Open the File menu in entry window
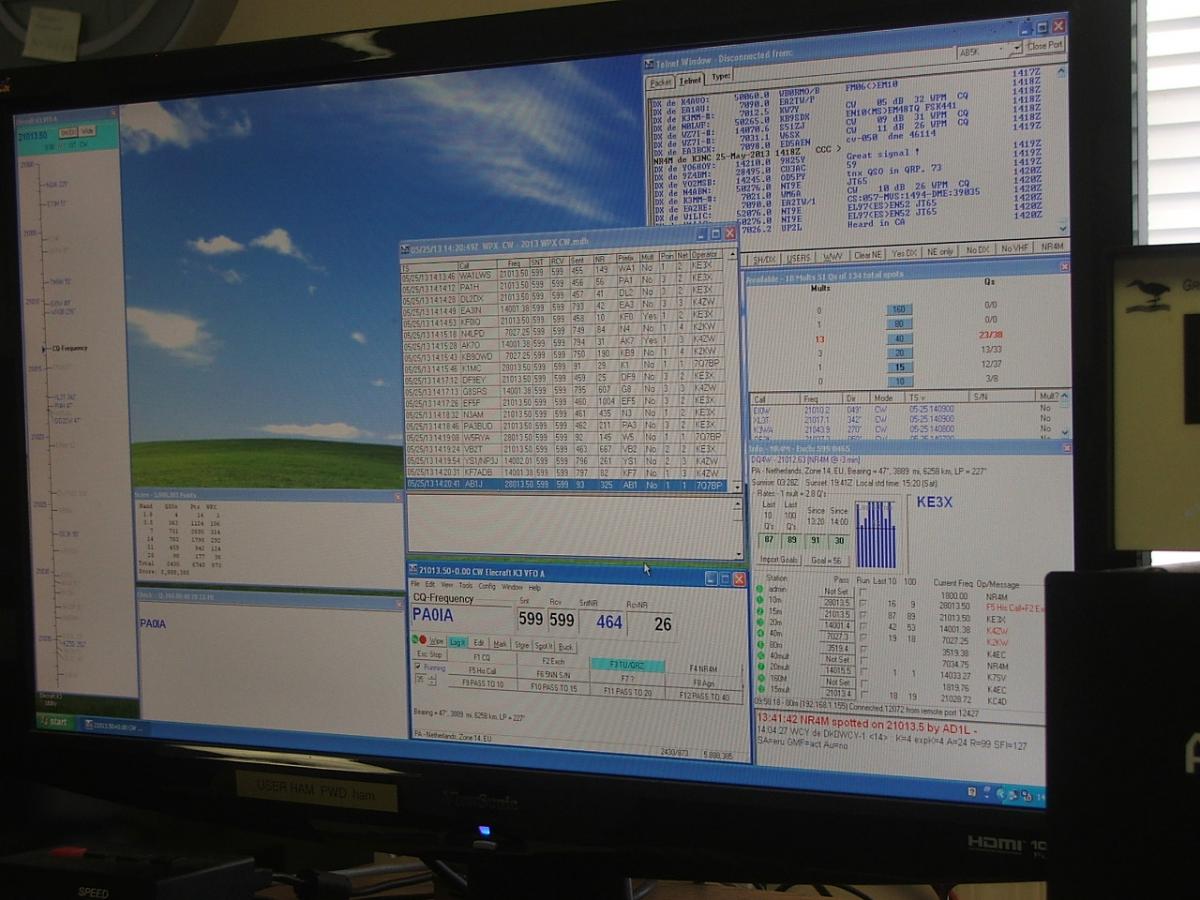The image size is (1200, 900). [x=416, y=585]
